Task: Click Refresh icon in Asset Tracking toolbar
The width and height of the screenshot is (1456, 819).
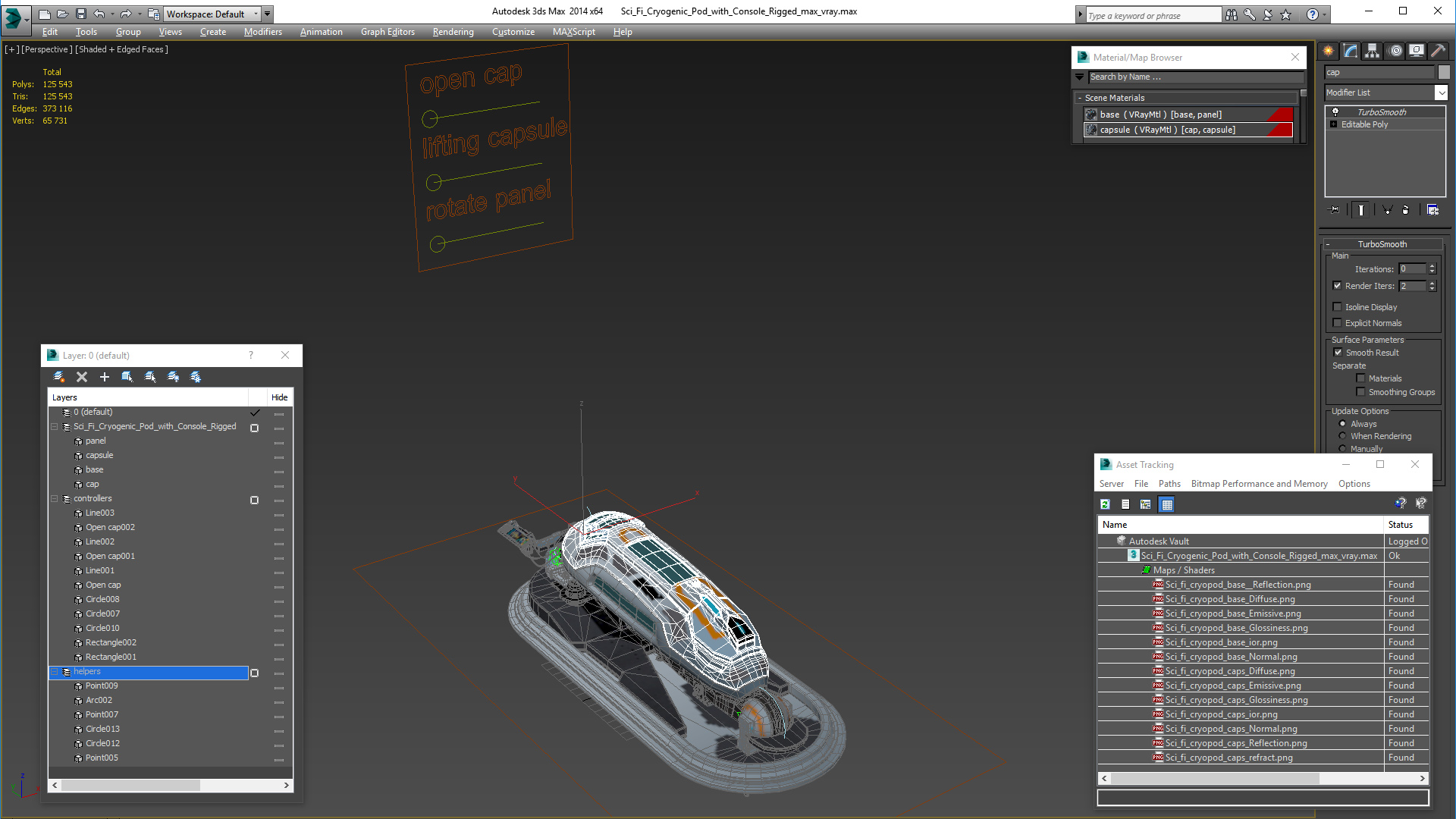Action: [1106, 504]
